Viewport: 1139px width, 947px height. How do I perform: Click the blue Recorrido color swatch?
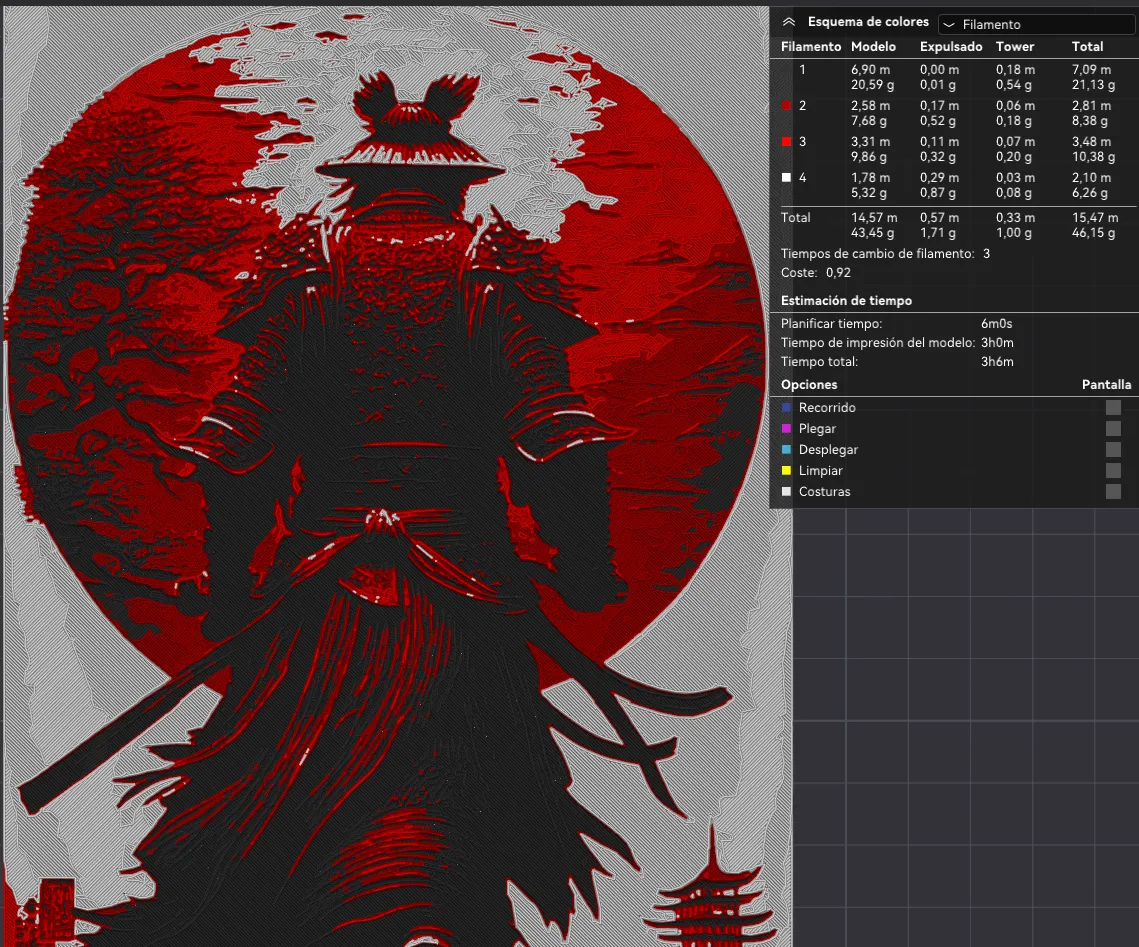(786, 407)
